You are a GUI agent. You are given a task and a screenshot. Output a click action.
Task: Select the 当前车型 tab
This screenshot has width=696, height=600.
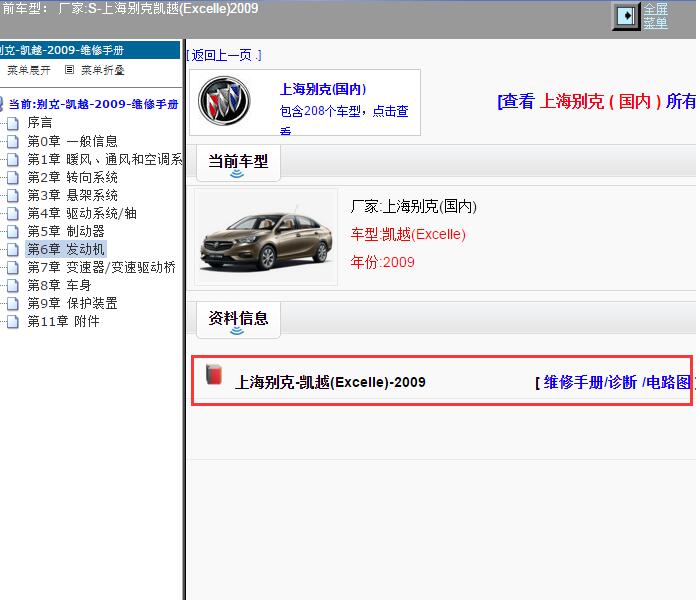[238, 163]
